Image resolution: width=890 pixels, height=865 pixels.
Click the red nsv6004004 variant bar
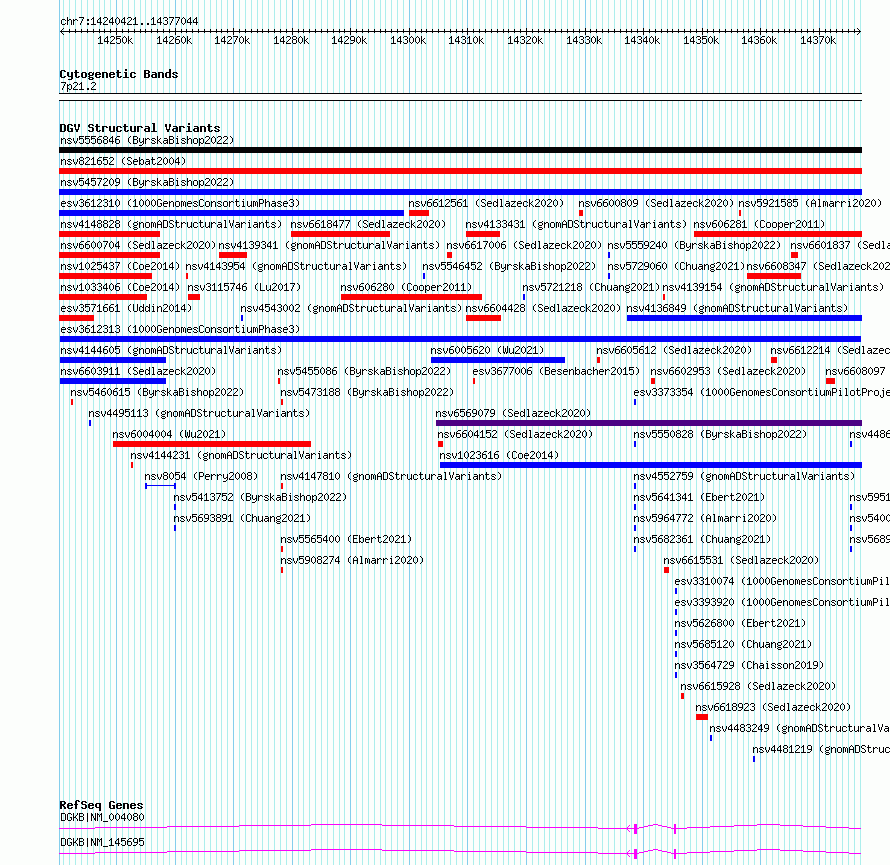click(x=212, y=444)
